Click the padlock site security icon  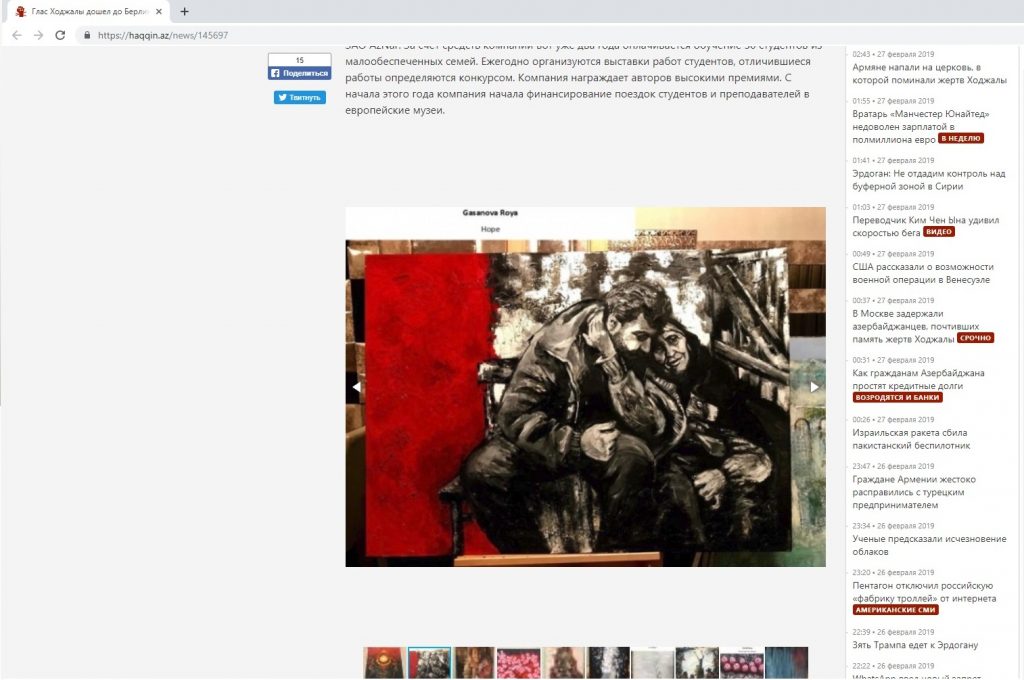(x=87, y=35)
